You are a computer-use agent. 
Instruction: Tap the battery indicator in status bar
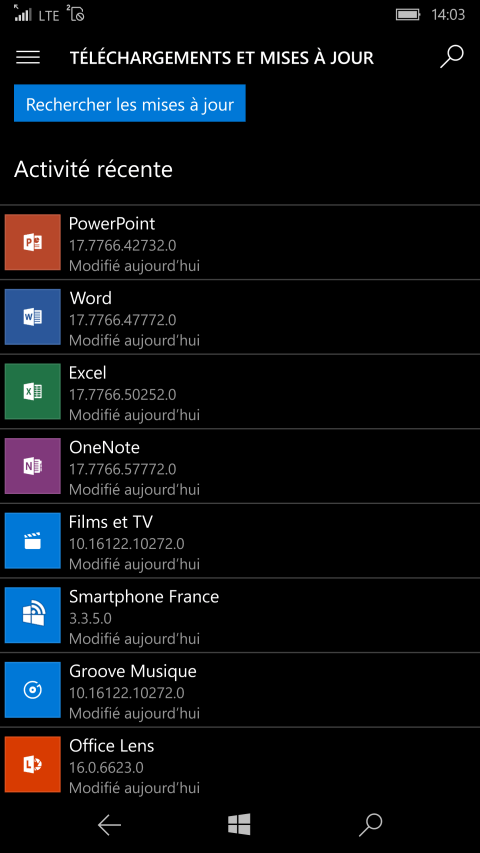click(408, 15)
